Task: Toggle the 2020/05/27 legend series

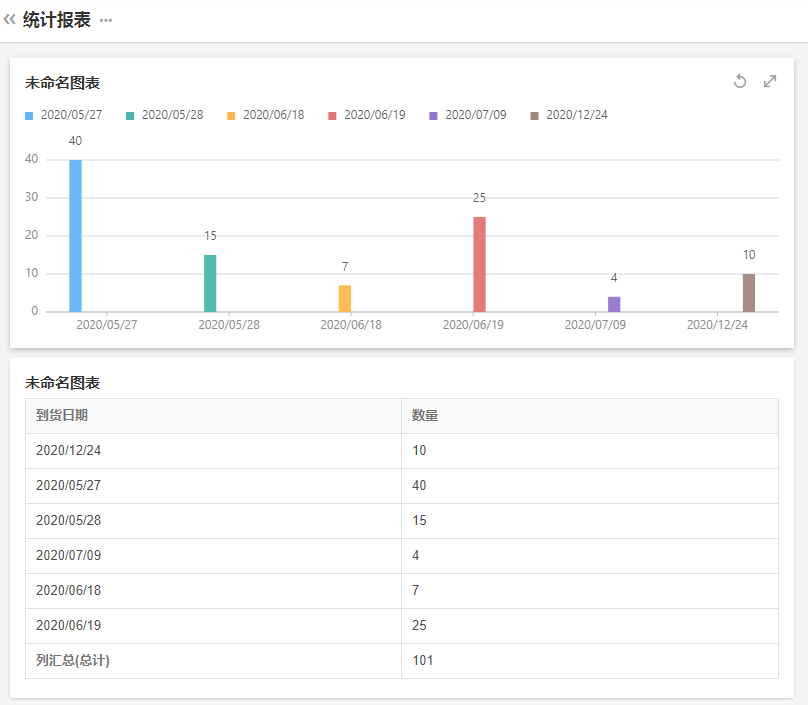Action: pyautogui.click(x=64, y=115)
